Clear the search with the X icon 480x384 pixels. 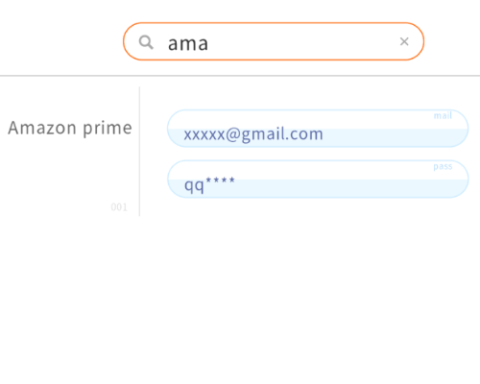404,41
